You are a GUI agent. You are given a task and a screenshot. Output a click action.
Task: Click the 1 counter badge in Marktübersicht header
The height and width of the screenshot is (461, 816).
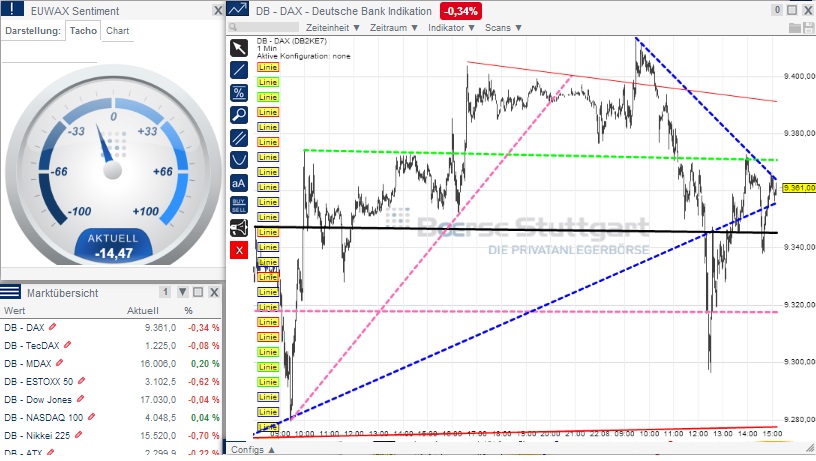[x=165, y=292]
